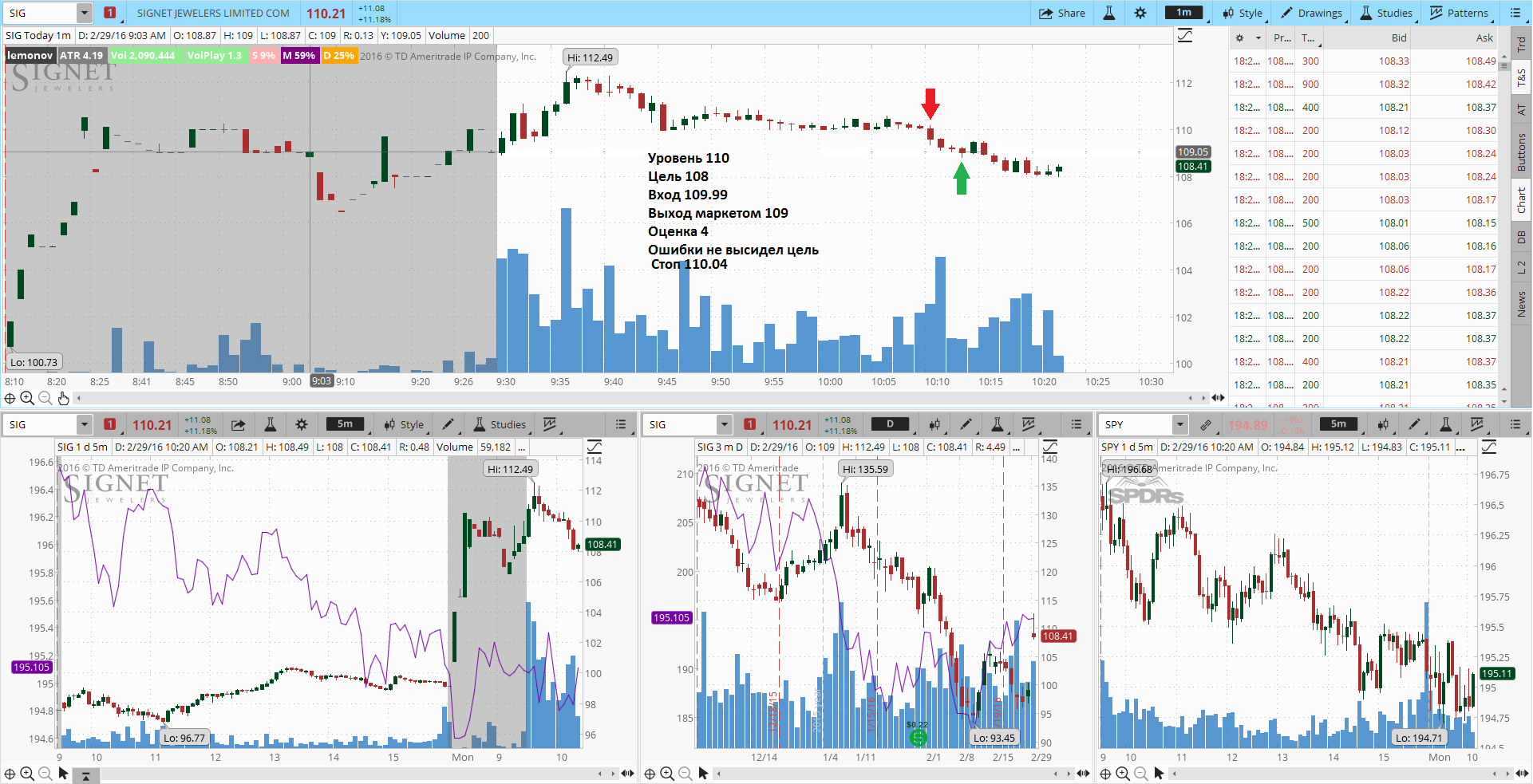Select the hand pointer tool under the top chart

(x=63, y=398)
